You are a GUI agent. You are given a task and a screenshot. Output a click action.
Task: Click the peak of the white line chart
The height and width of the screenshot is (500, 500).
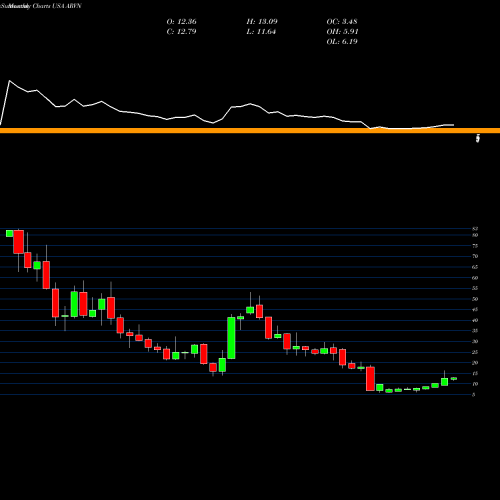coord(9,81)
